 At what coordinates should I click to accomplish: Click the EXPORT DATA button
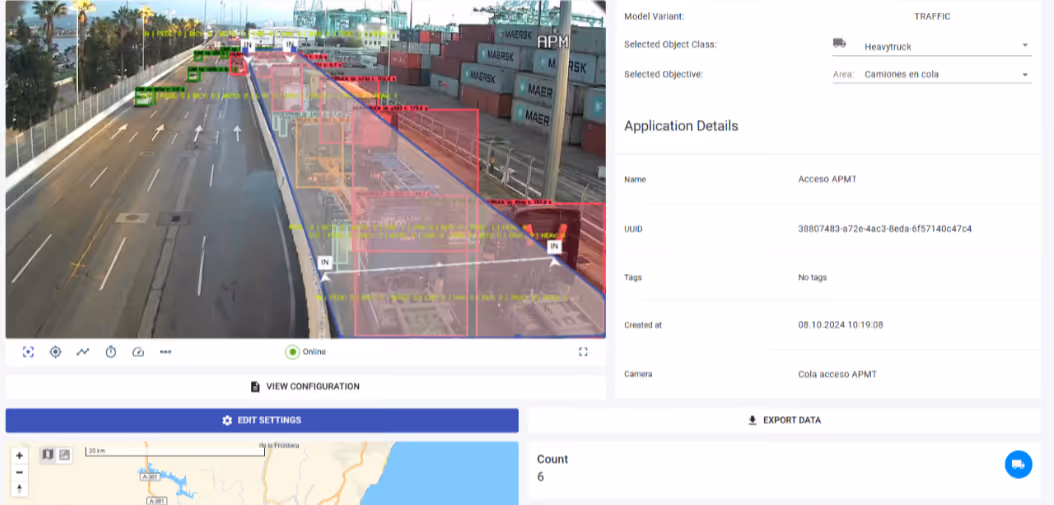coord(784,420)
